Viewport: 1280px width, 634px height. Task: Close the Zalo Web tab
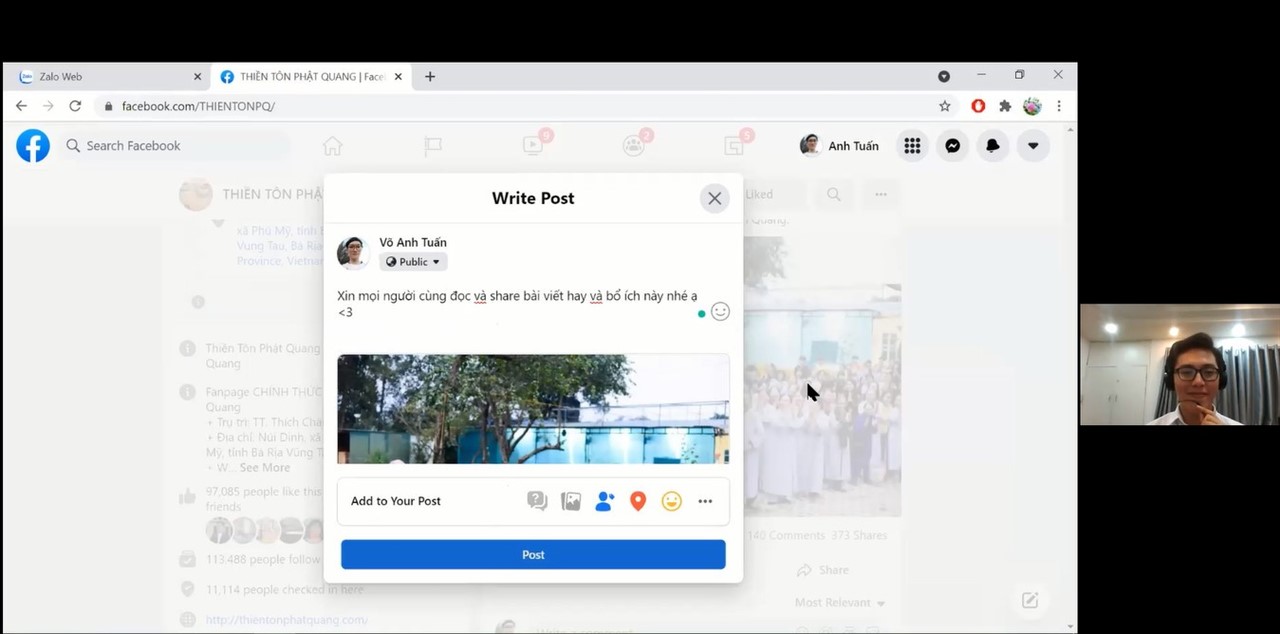coord(197,76)
